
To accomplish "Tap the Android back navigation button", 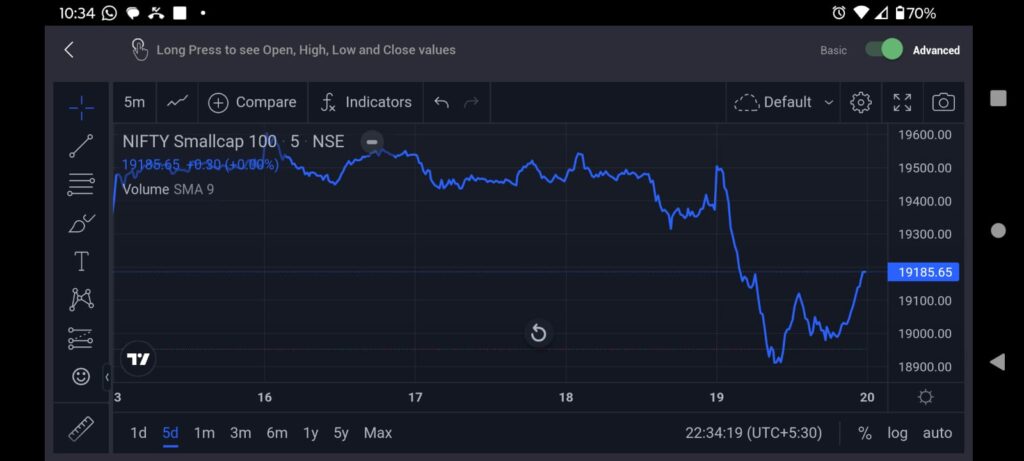I will (x=997, y=362).
